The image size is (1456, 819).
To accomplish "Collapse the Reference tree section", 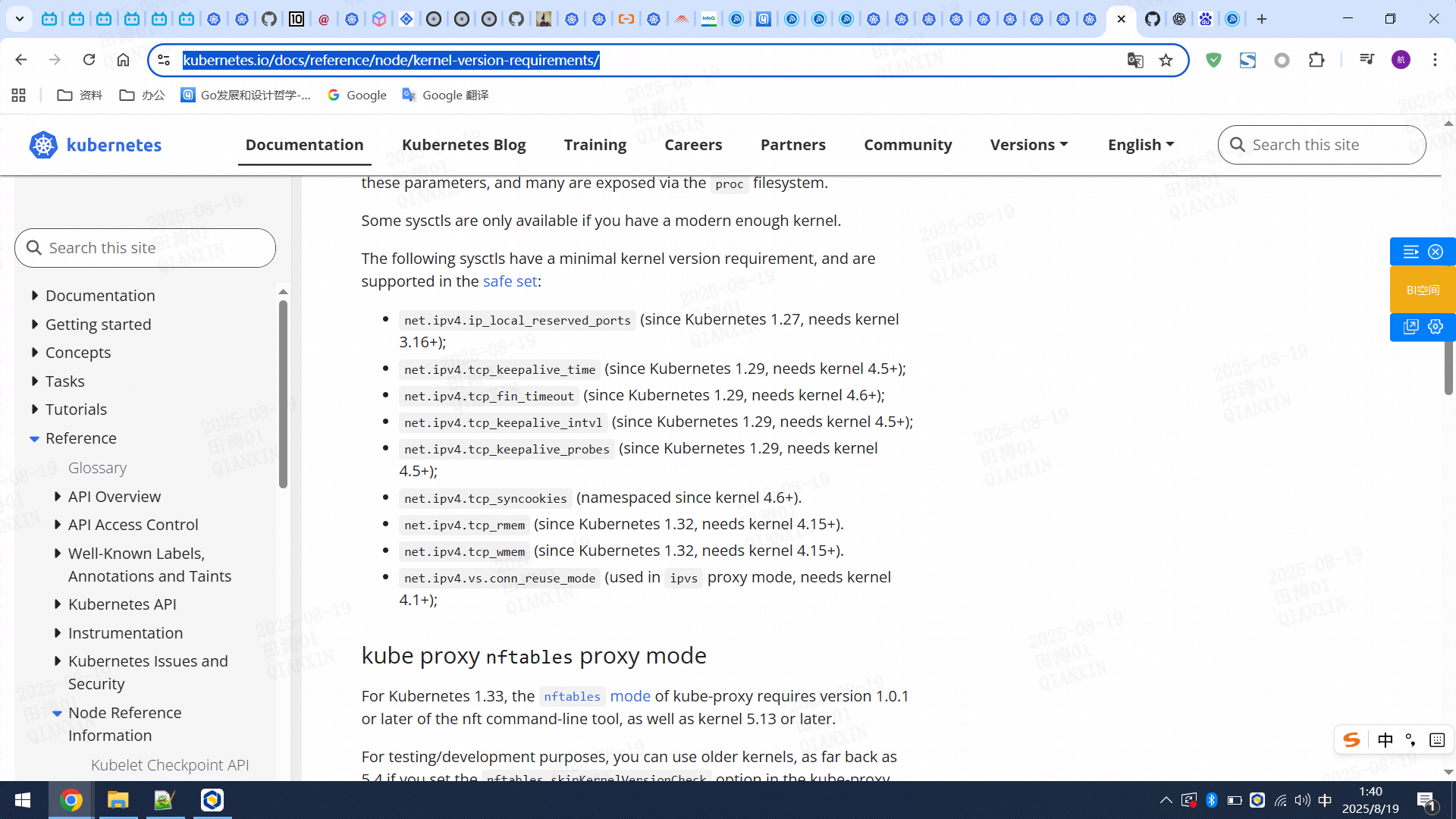I will 35,438.
